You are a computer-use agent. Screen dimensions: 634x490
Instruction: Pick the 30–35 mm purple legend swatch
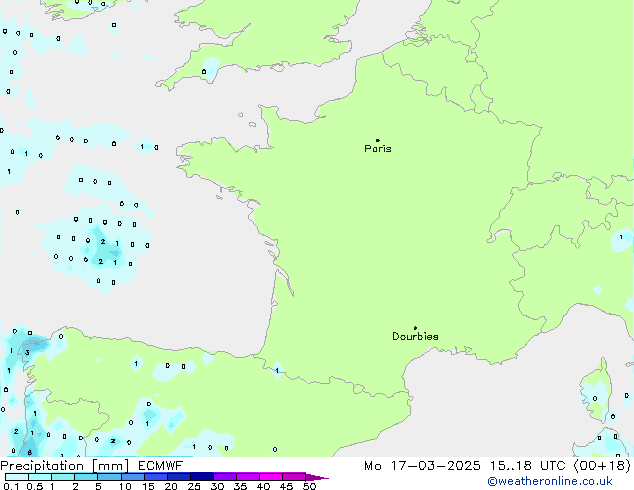(x=225, y=477)
